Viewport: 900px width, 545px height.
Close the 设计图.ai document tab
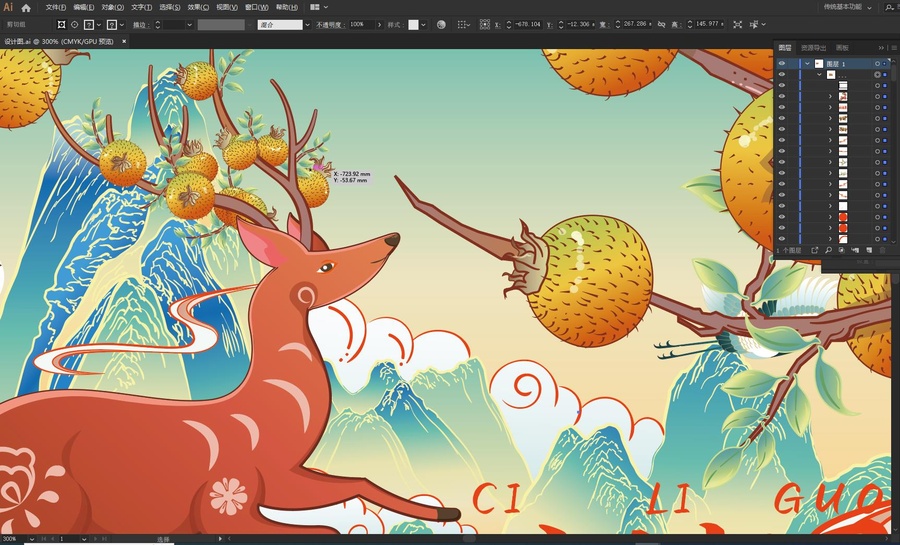tap(124, 41)
